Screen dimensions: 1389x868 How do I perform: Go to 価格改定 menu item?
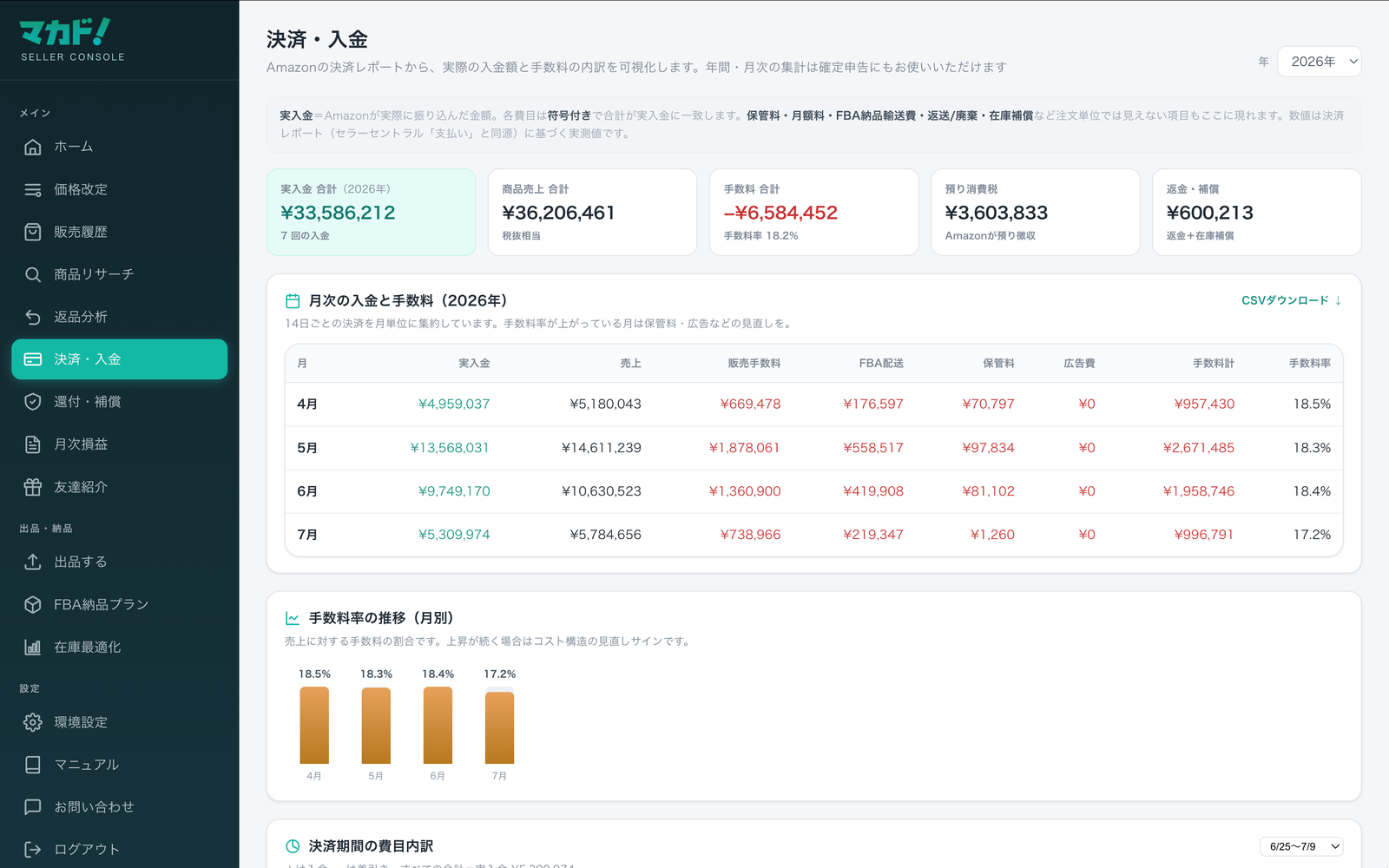pos(120,189)
